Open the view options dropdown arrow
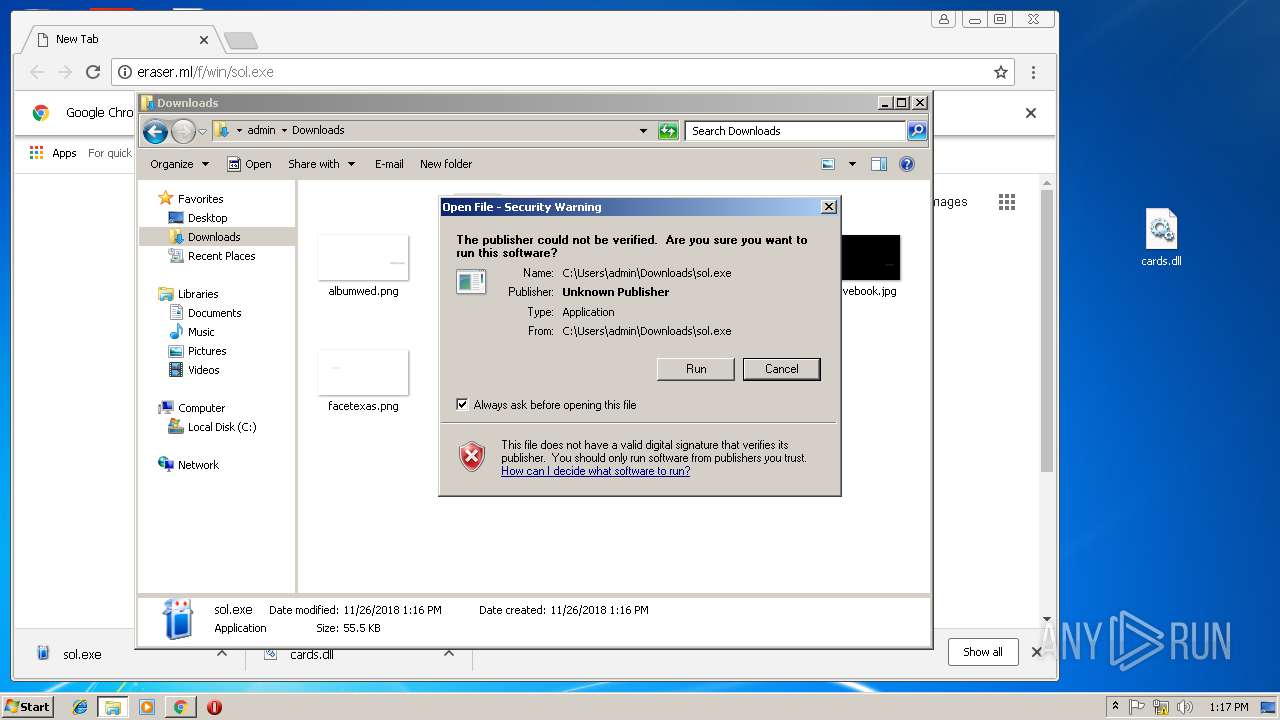Screen dimensions: 1280x720 point(852,164)
